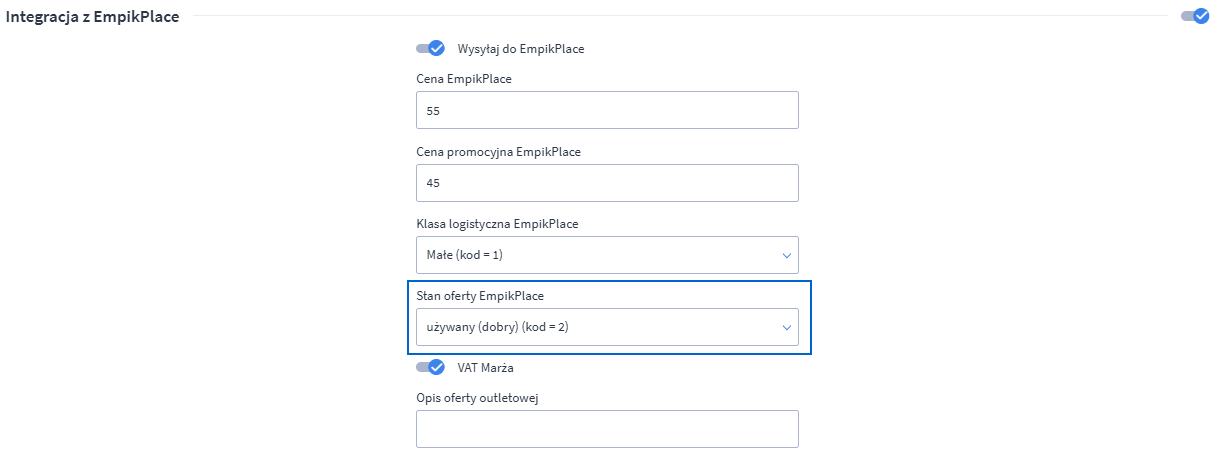1222x460 pixels.
Task: Click the price field containing 55
Action: coord(606,110)
